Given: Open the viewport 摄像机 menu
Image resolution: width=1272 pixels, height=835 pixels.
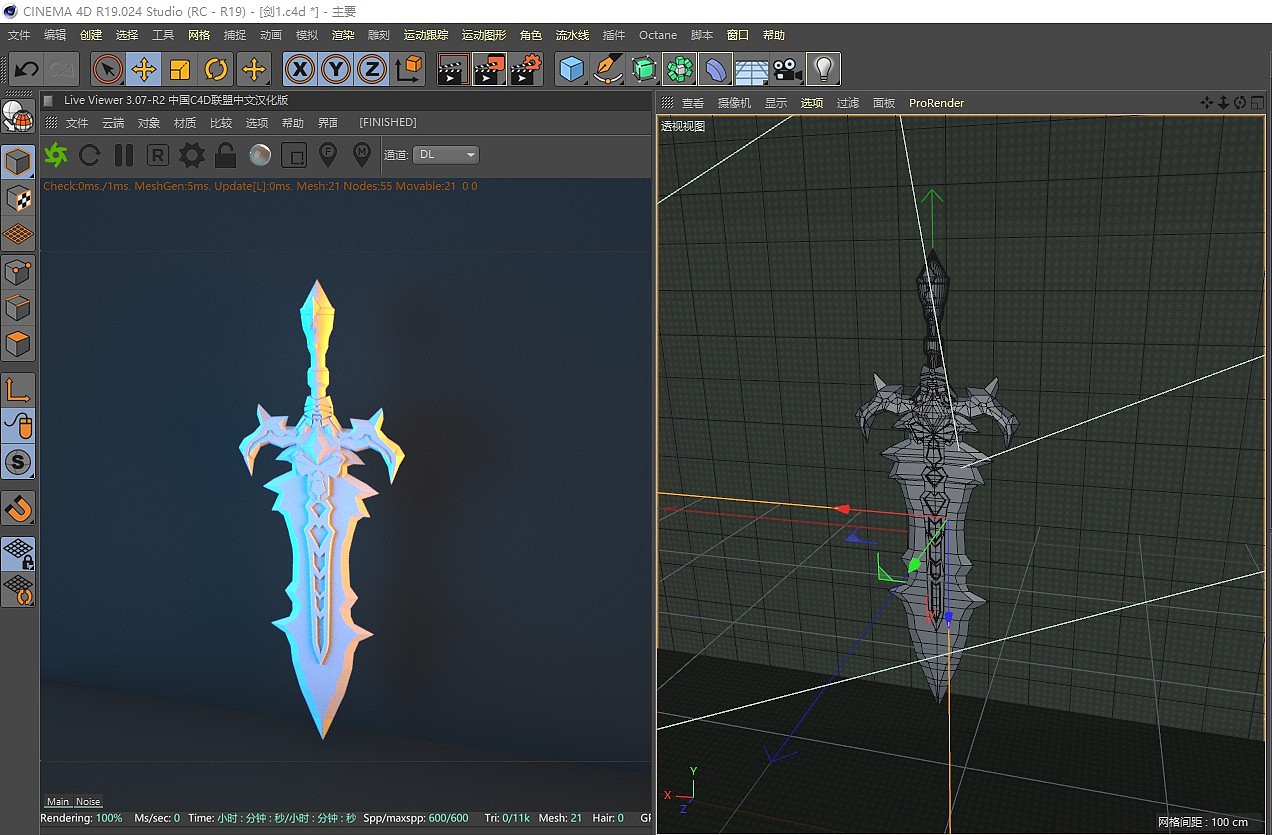Looking at the screenshot, I should click(x=734, y=103).
